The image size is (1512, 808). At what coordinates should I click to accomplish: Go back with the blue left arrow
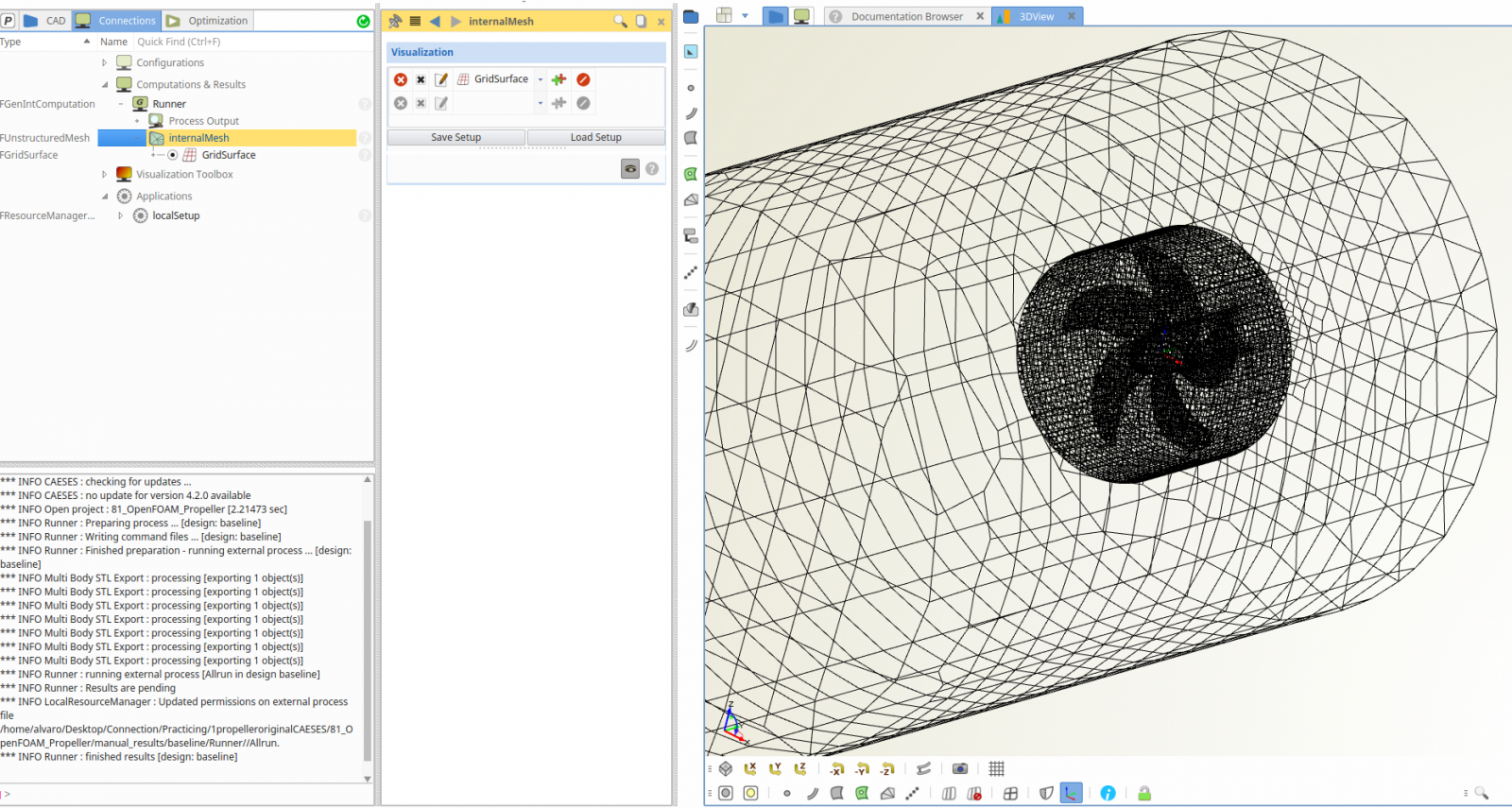click(x=435, y=21)
